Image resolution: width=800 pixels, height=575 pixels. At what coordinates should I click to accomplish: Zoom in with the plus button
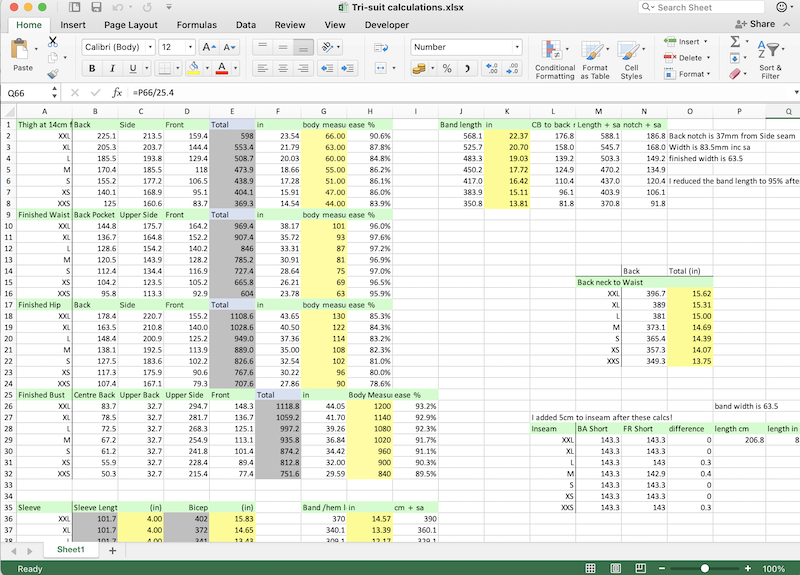(747, 568)
